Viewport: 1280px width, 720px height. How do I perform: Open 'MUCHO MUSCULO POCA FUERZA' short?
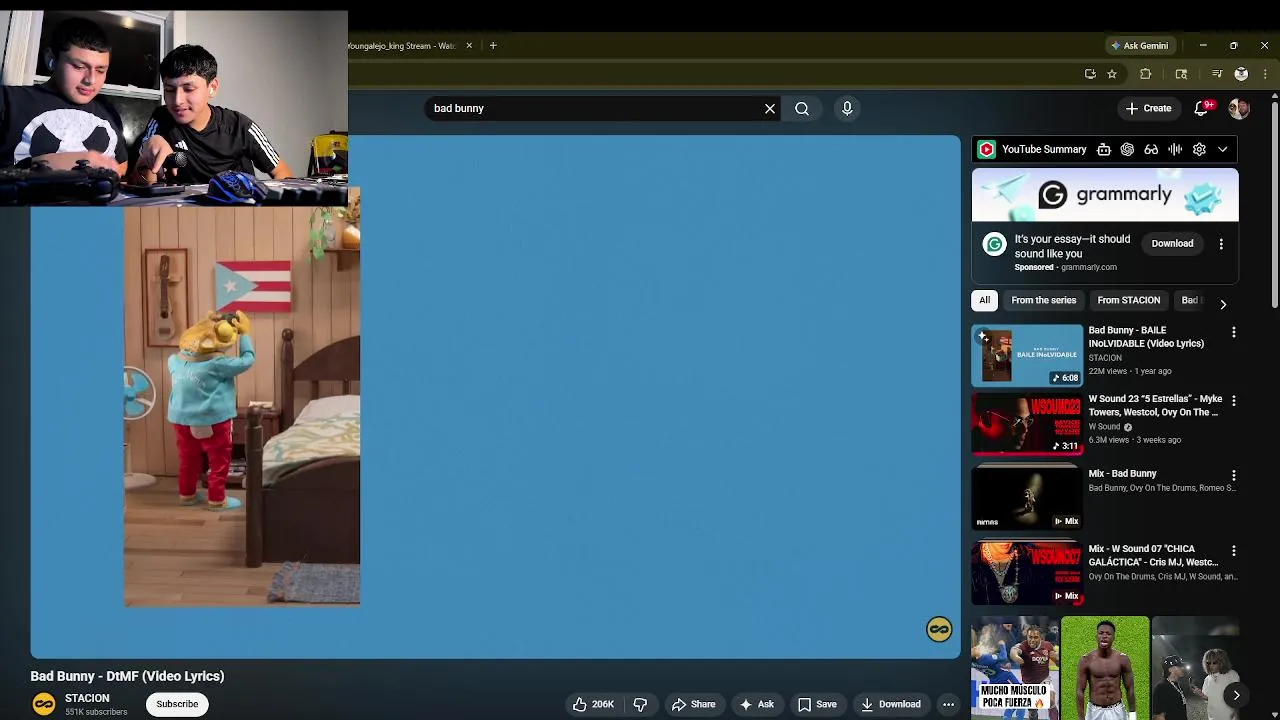(1014, 668)
